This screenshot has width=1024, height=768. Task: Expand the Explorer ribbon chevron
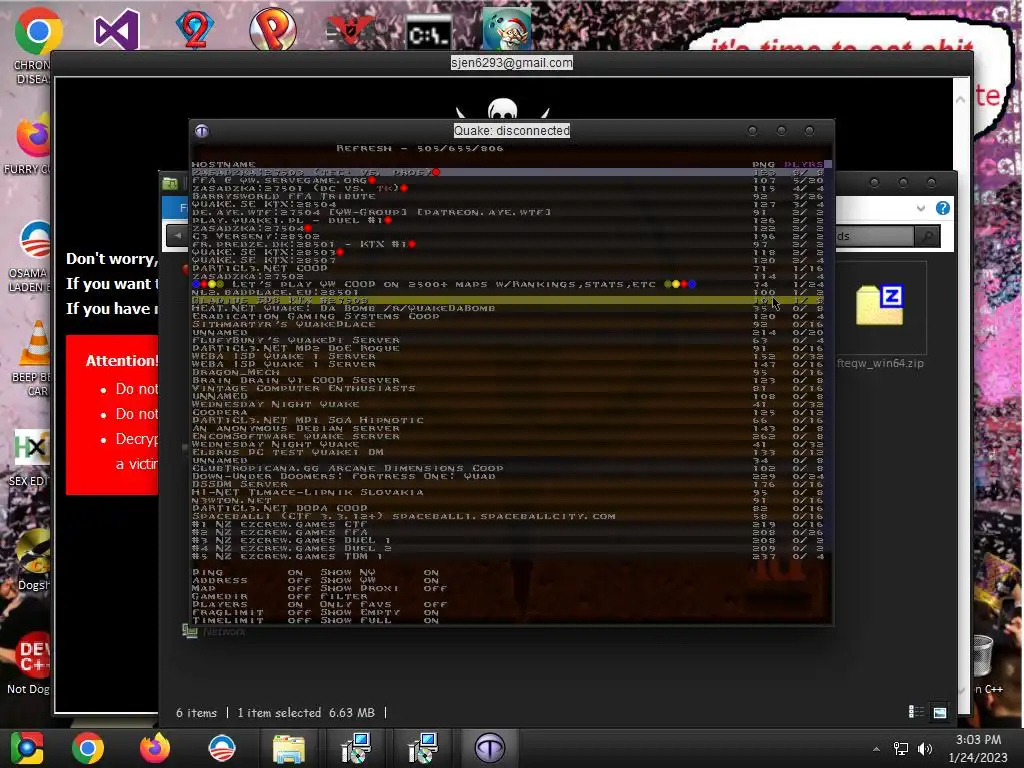coord(920,208)
